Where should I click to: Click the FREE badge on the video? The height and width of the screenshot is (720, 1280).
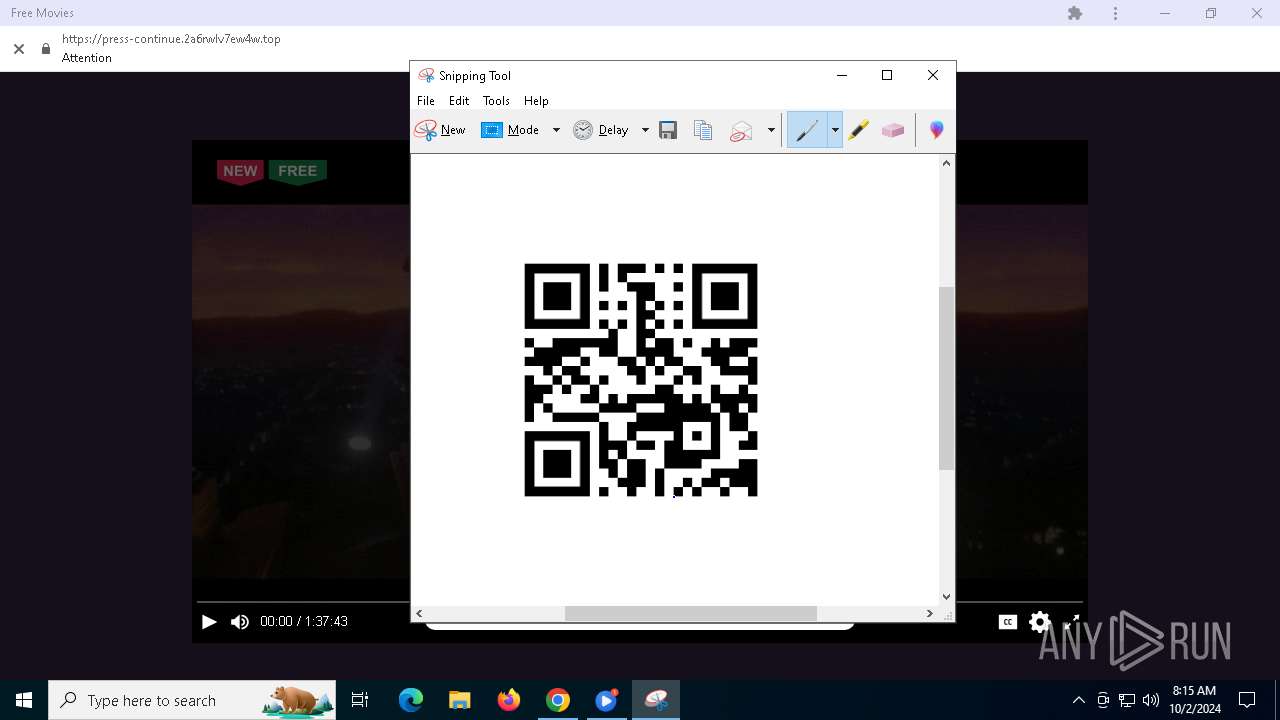[x=297, y=171]
